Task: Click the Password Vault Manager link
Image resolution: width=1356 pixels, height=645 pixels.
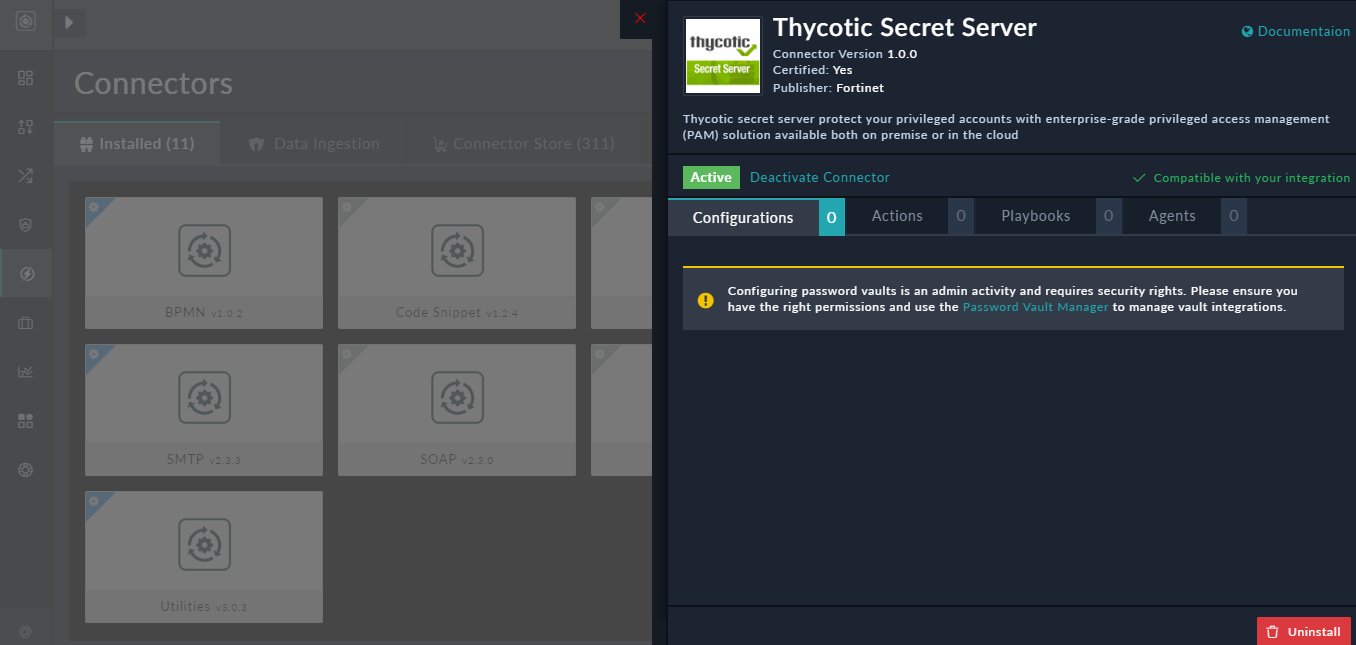Action: click(1035, 306)
